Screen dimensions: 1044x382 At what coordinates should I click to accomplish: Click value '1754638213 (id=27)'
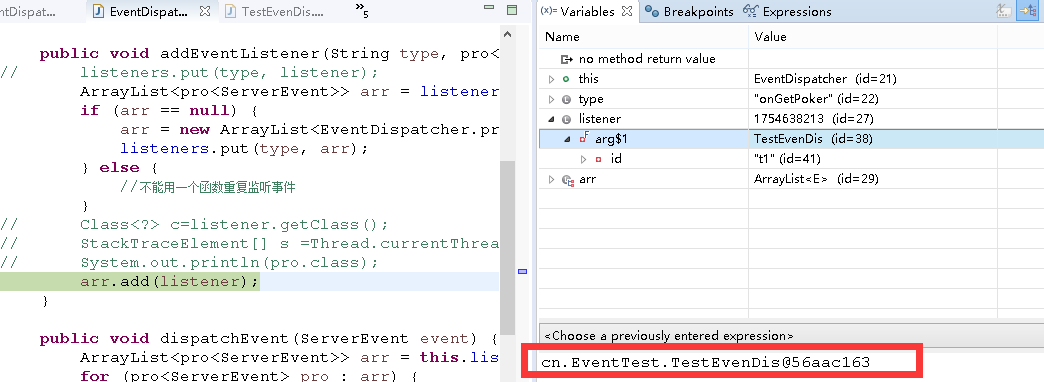814,119
